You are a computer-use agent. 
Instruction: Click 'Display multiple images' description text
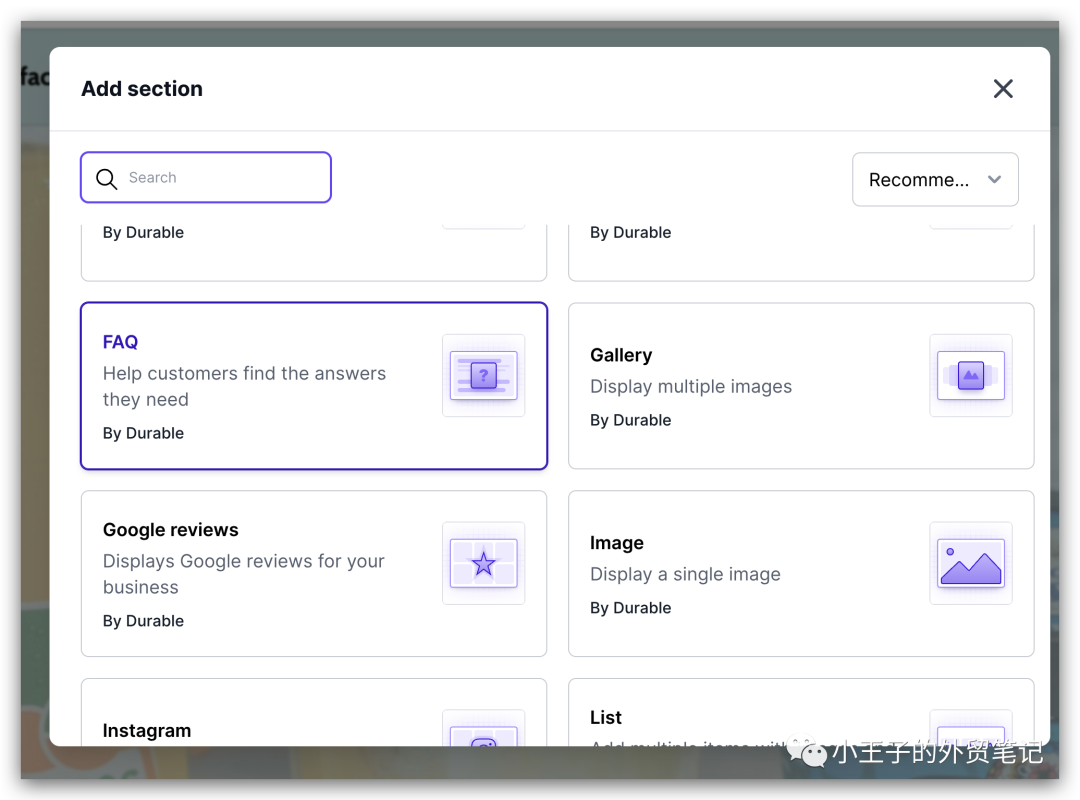pos(691,387)
